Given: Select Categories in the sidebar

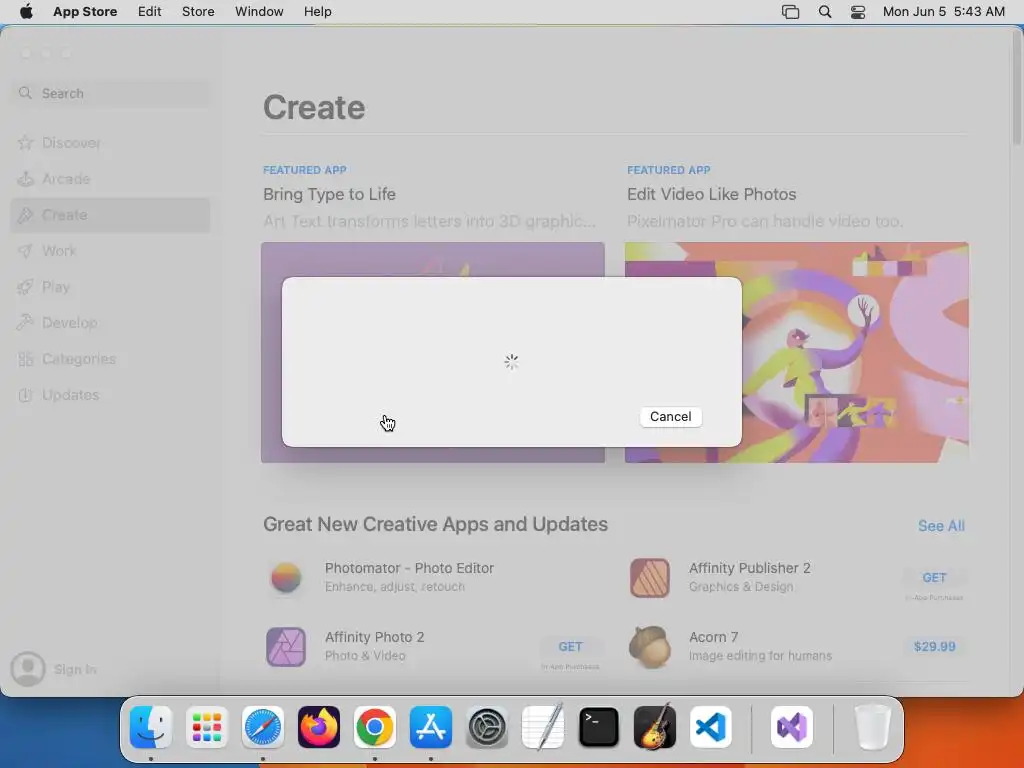Looking at the screenshot, I should point(110,359).
